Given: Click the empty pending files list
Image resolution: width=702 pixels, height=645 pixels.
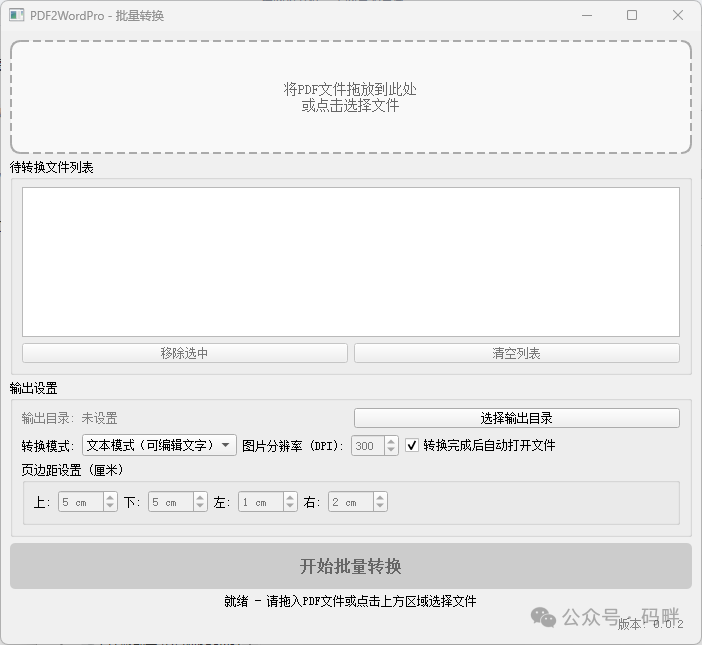Looking at the screenshot, I should (350, 262).
